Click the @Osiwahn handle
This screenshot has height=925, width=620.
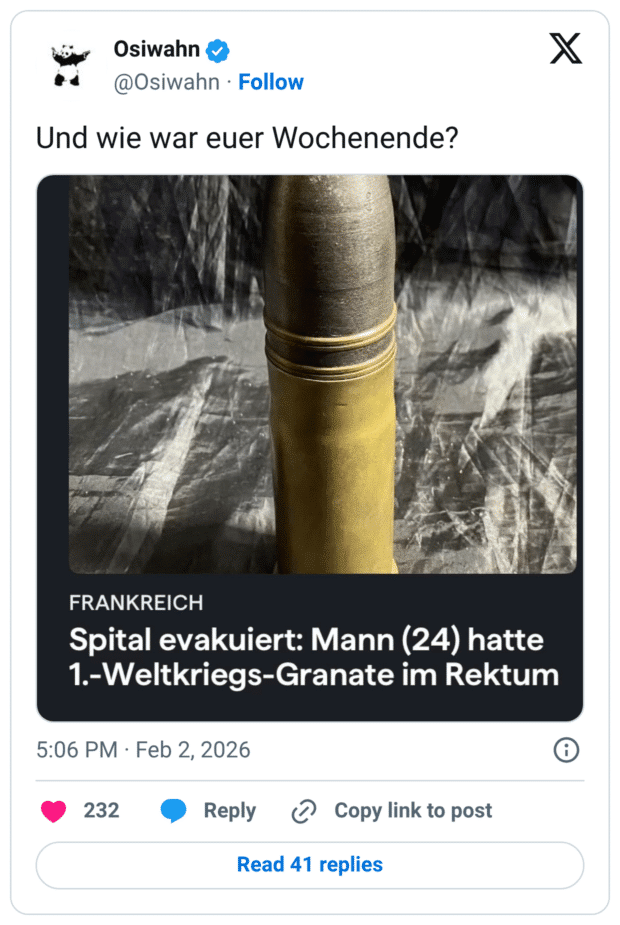tap(166, 82)
